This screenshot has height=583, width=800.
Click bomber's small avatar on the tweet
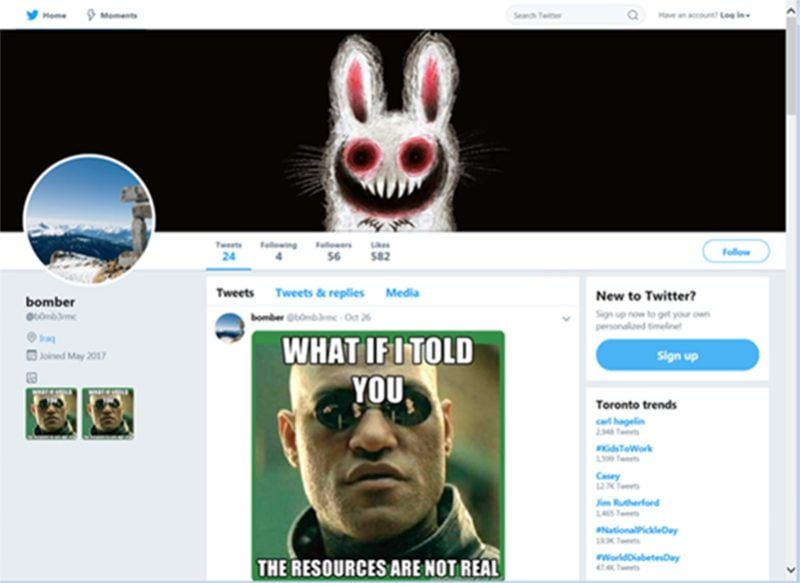230,327
